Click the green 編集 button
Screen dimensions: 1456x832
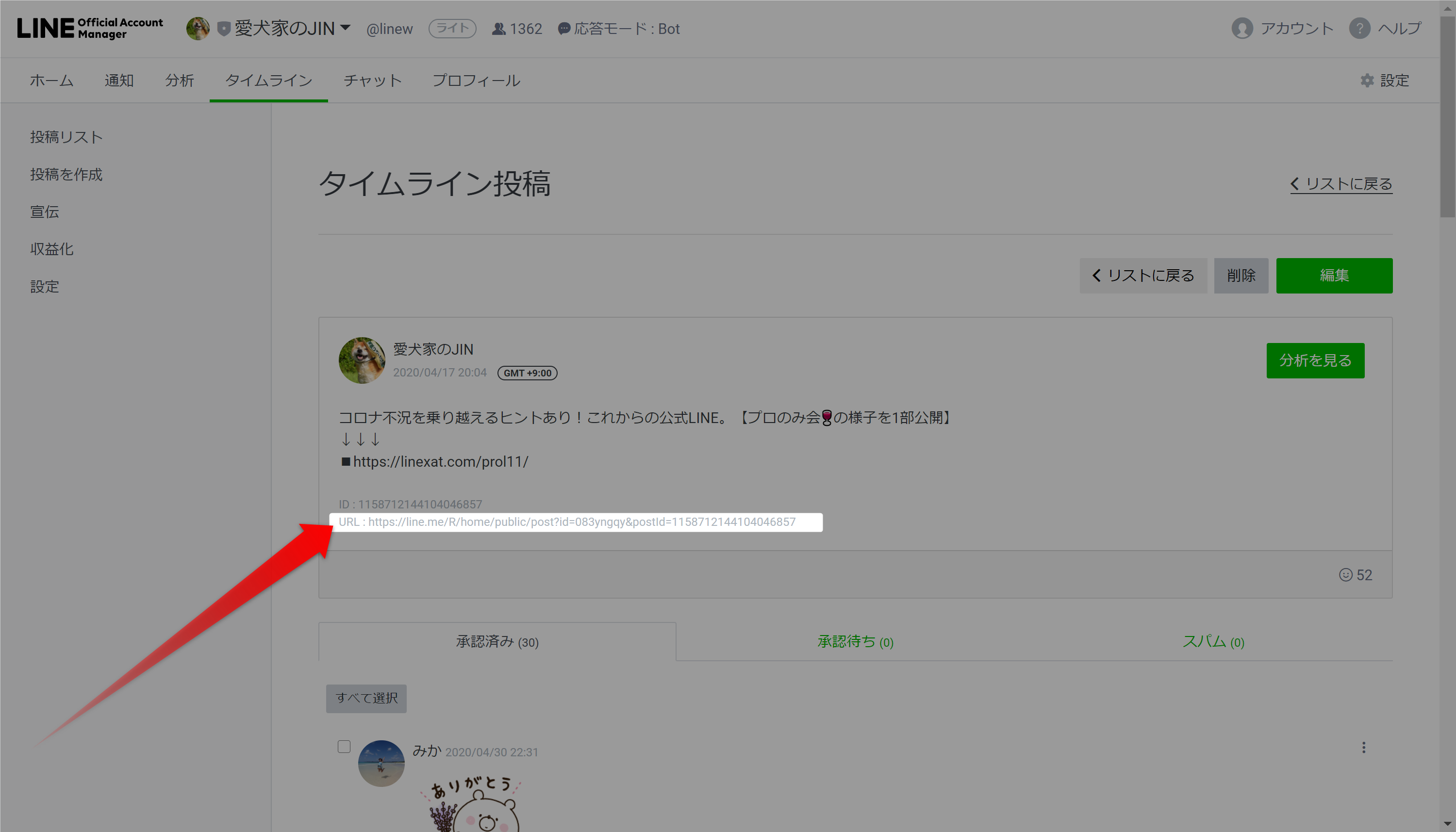(1334, 276)
